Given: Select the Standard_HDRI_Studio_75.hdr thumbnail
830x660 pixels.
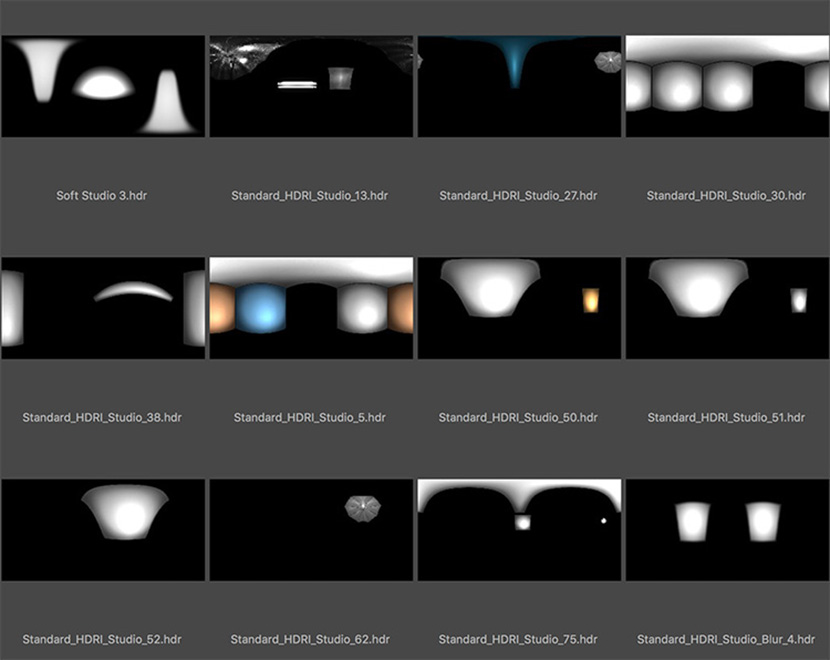Looking at the screenshot, I should point(519,530).
